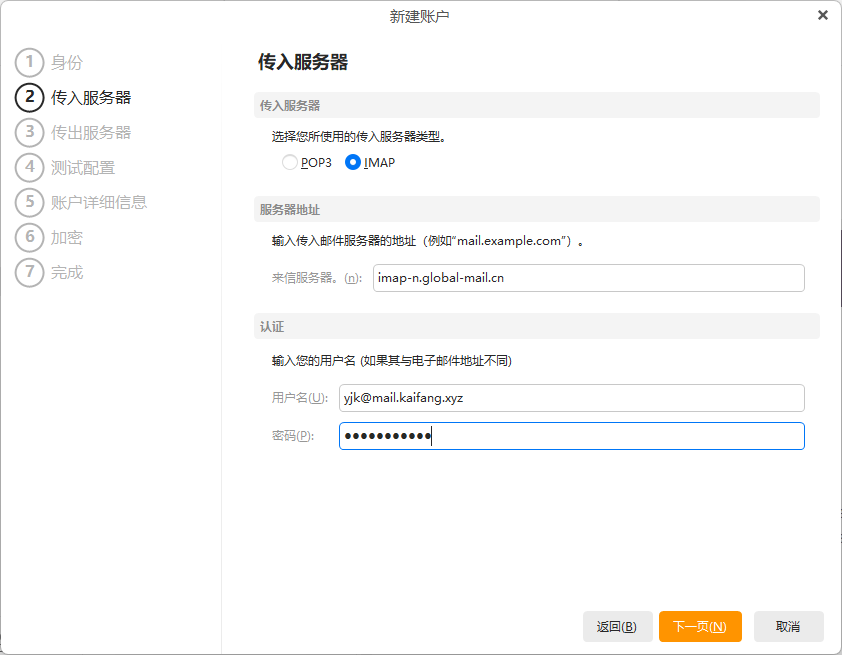
Task: Click the 选择您所使用的传入服务器类型 instruction text
Action: 359,137
